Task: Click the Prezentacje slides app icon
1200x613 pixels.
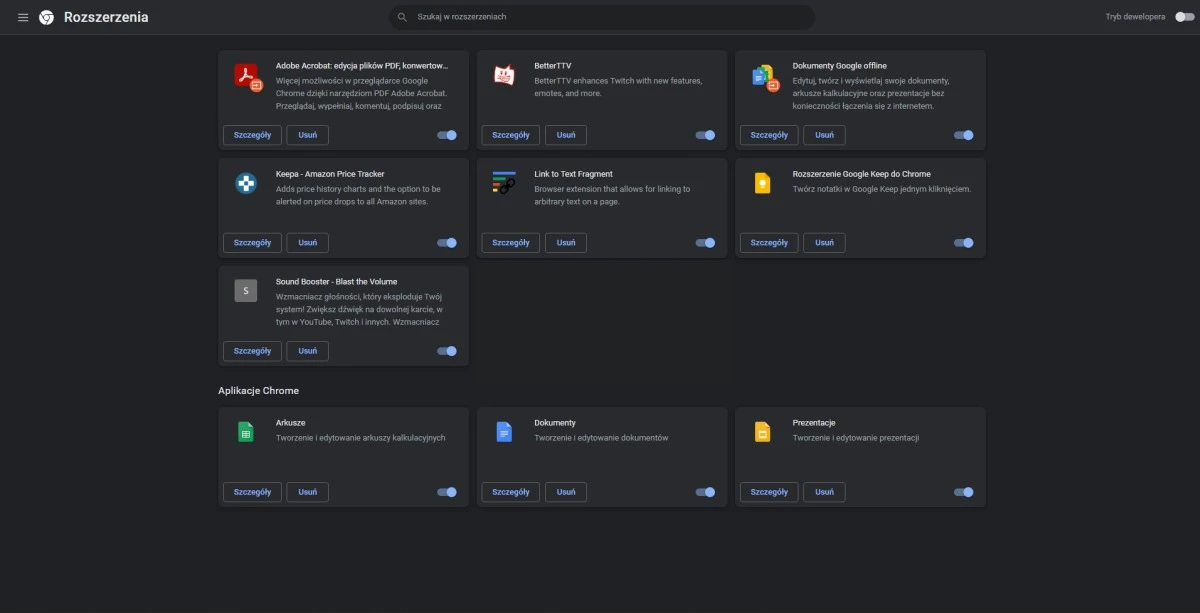Action: click(x=762, y=432)
